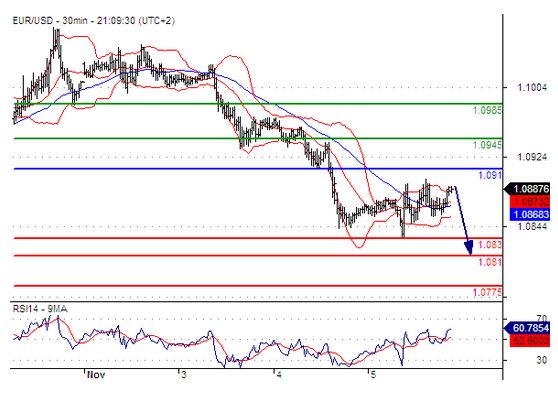The height and width of the screenshot is (393, 558).
Task: Click the date axis label 5
Action: [373, 375]
